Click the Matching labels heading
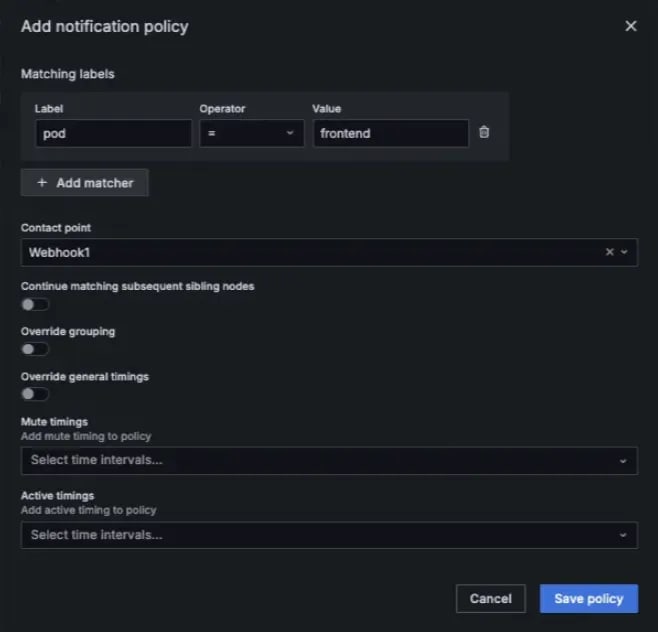Viewport: 658px width, 632px height. tap(68, 74)
